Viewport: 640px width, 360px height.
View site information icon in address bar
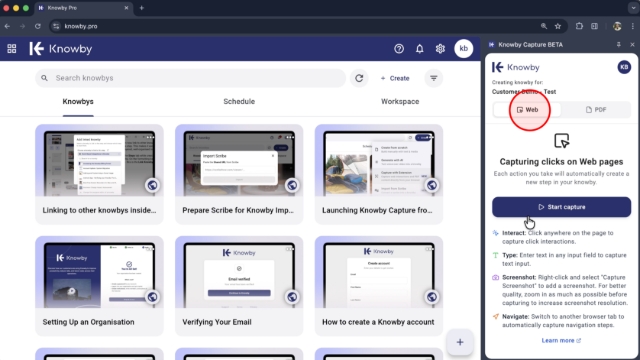56,26
